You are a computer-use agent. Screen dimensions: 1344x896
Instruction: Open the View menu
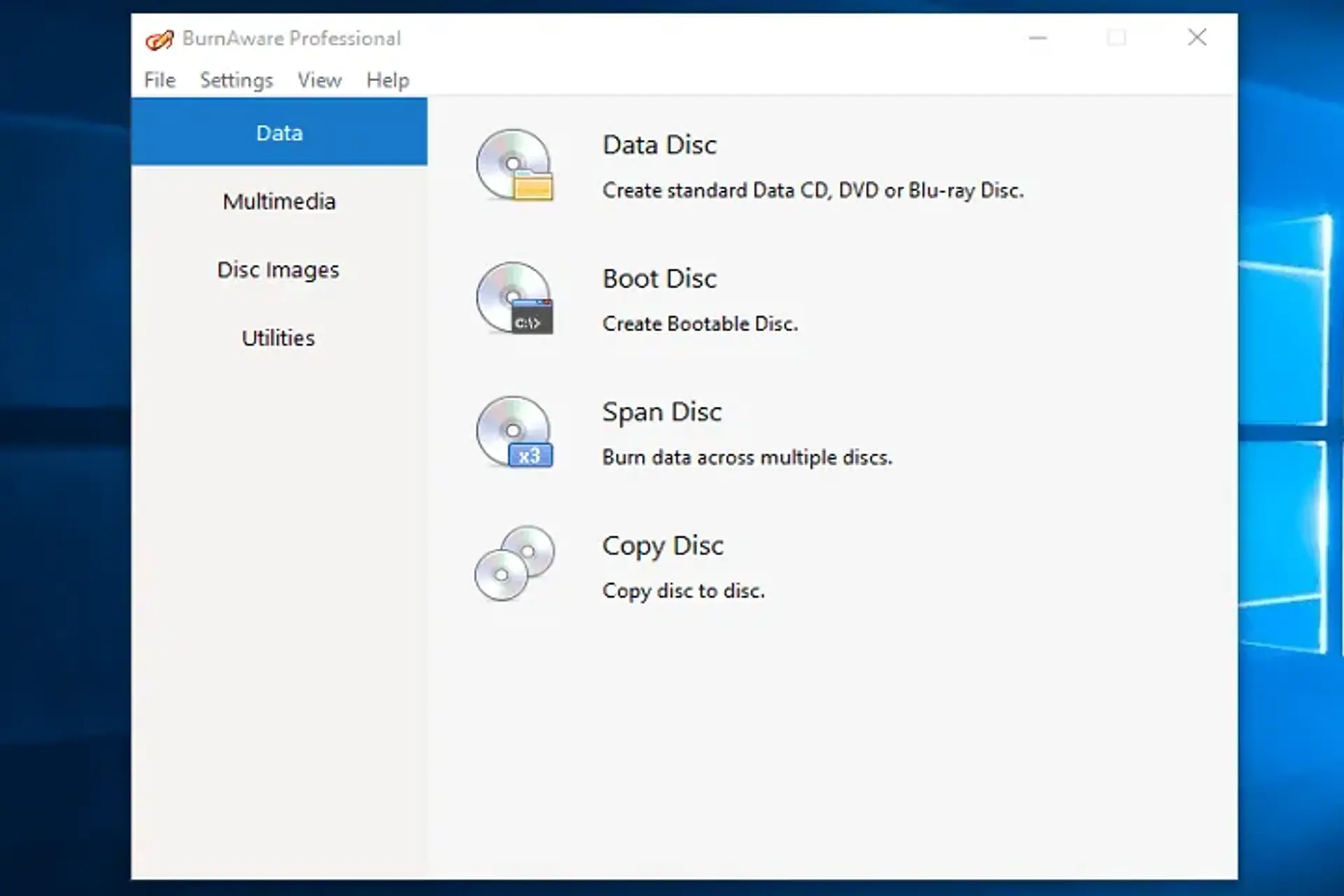click(x=319, y=80)
